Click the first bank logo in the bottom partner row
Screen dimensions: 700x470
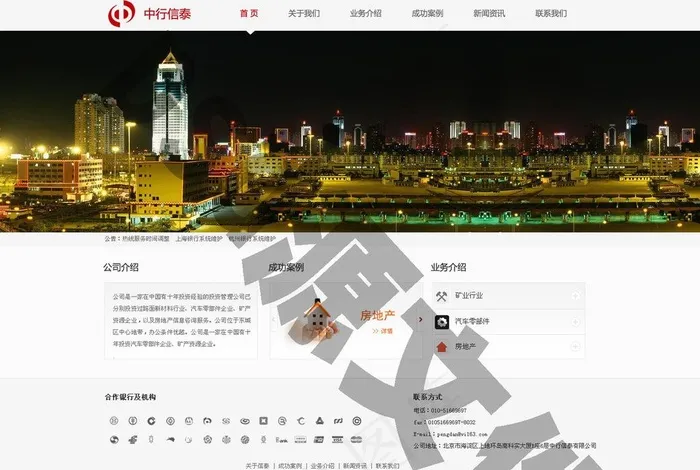pyautogui.click(x=114, y=439)
